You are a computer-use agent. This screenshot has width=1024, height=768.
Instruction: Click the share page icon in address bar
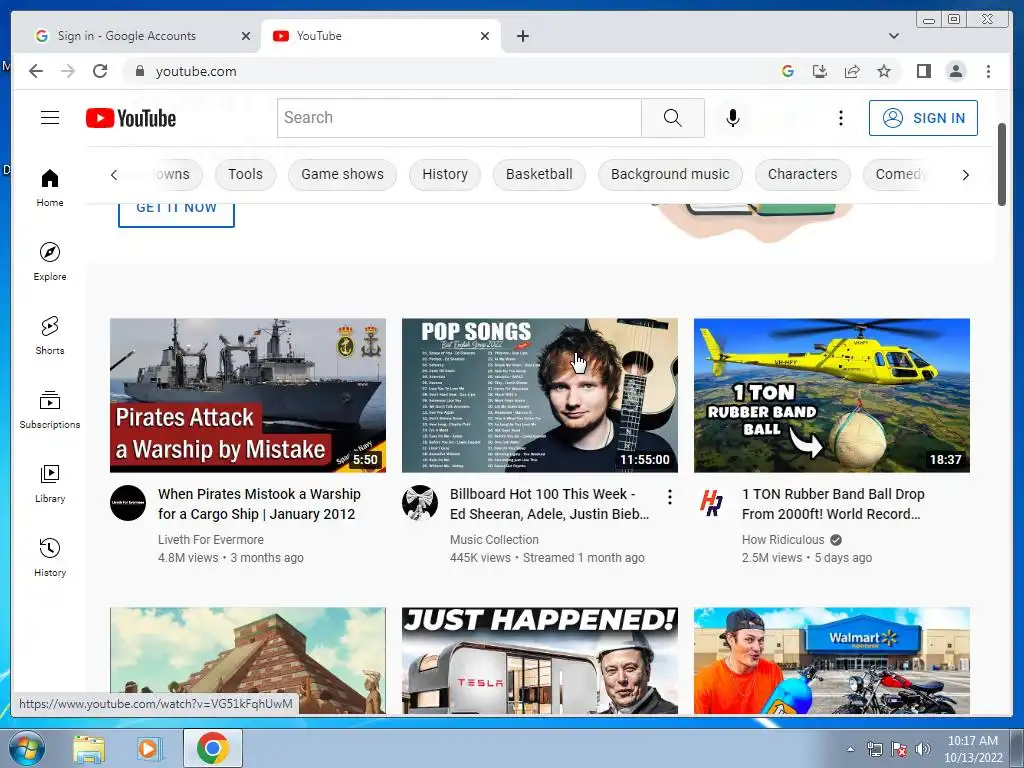(852, 71)
